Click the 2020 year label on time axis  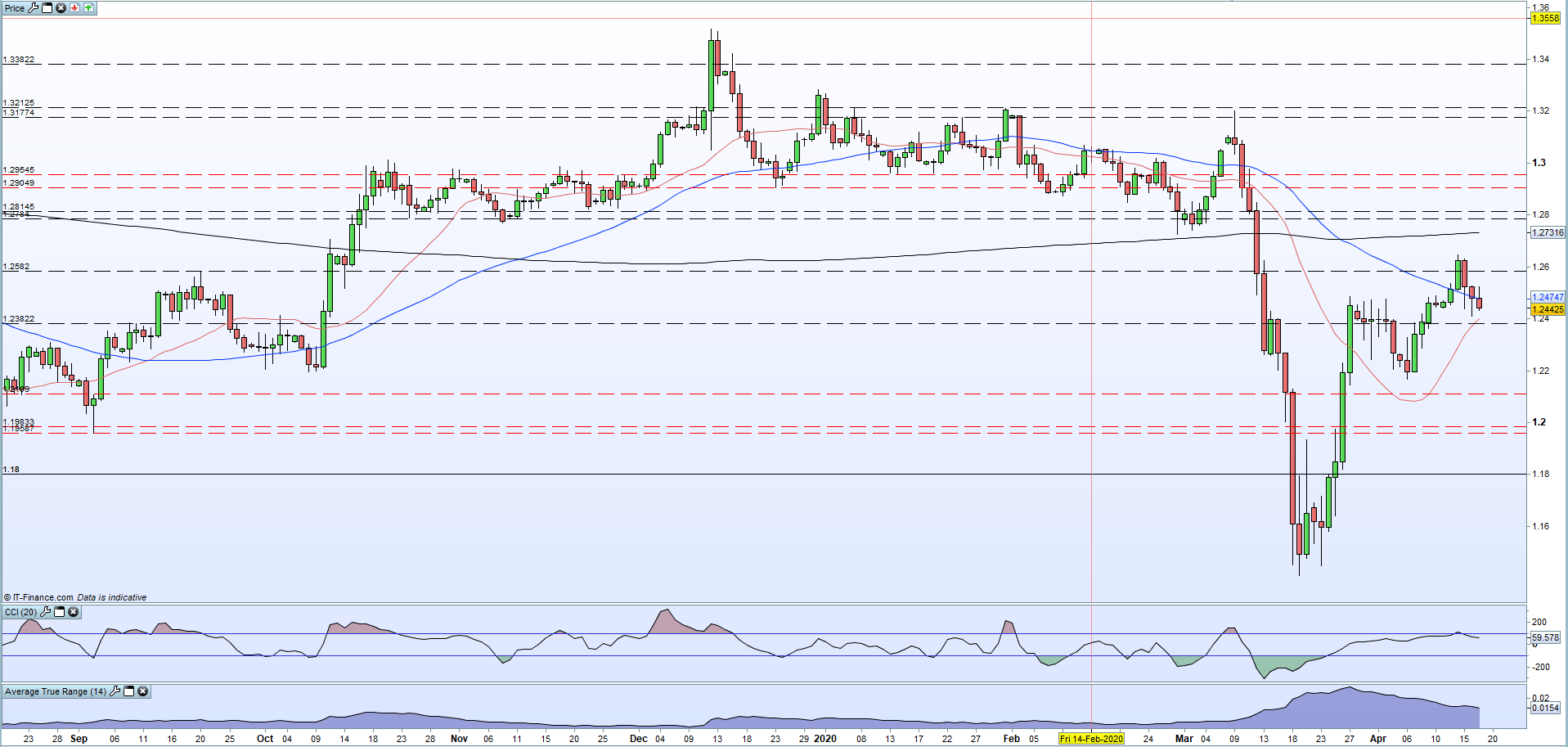(x=825, y=739)
